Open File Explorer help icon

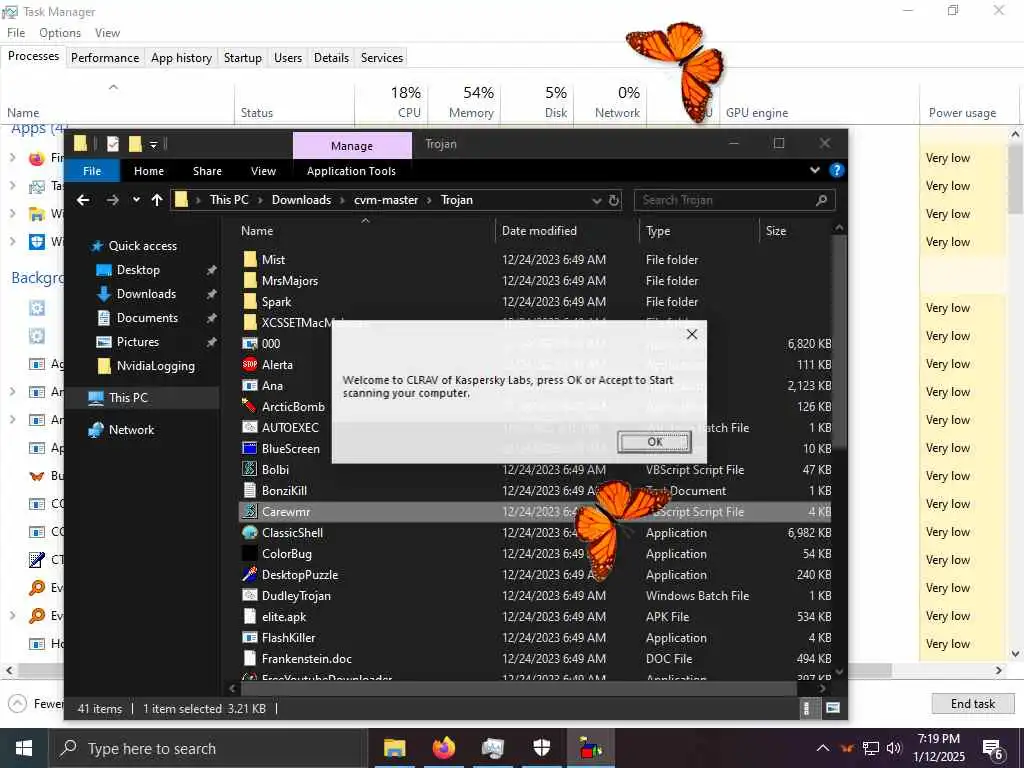[x=837, y=170]
